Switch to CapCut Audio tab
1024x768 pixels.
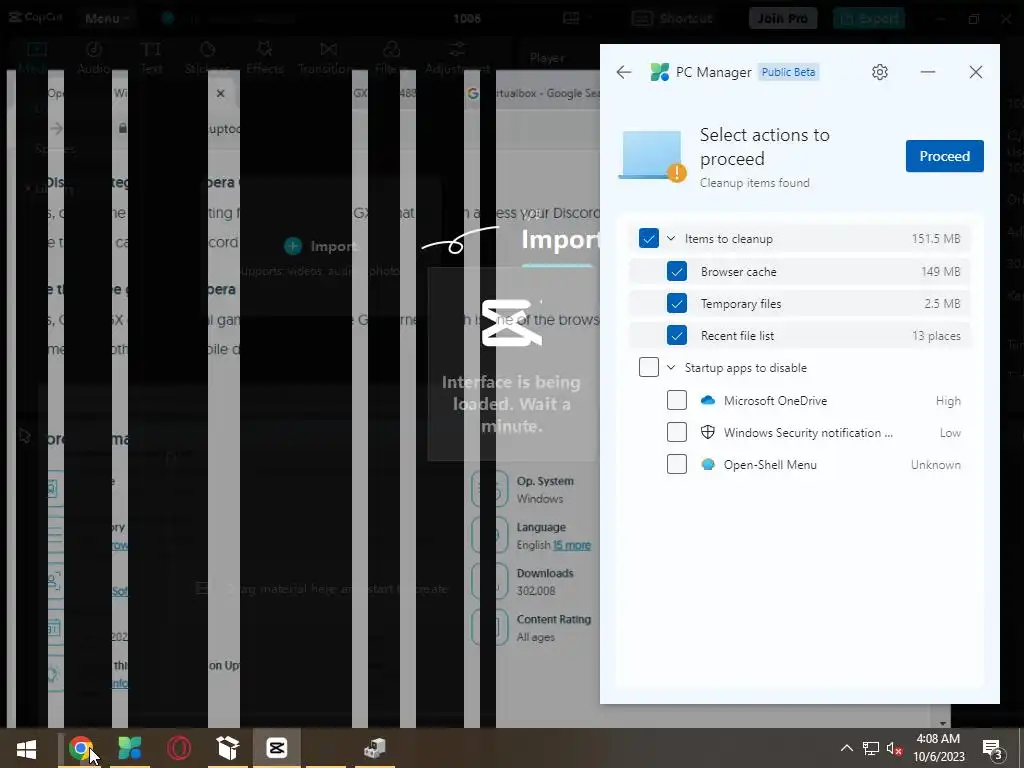93,57
